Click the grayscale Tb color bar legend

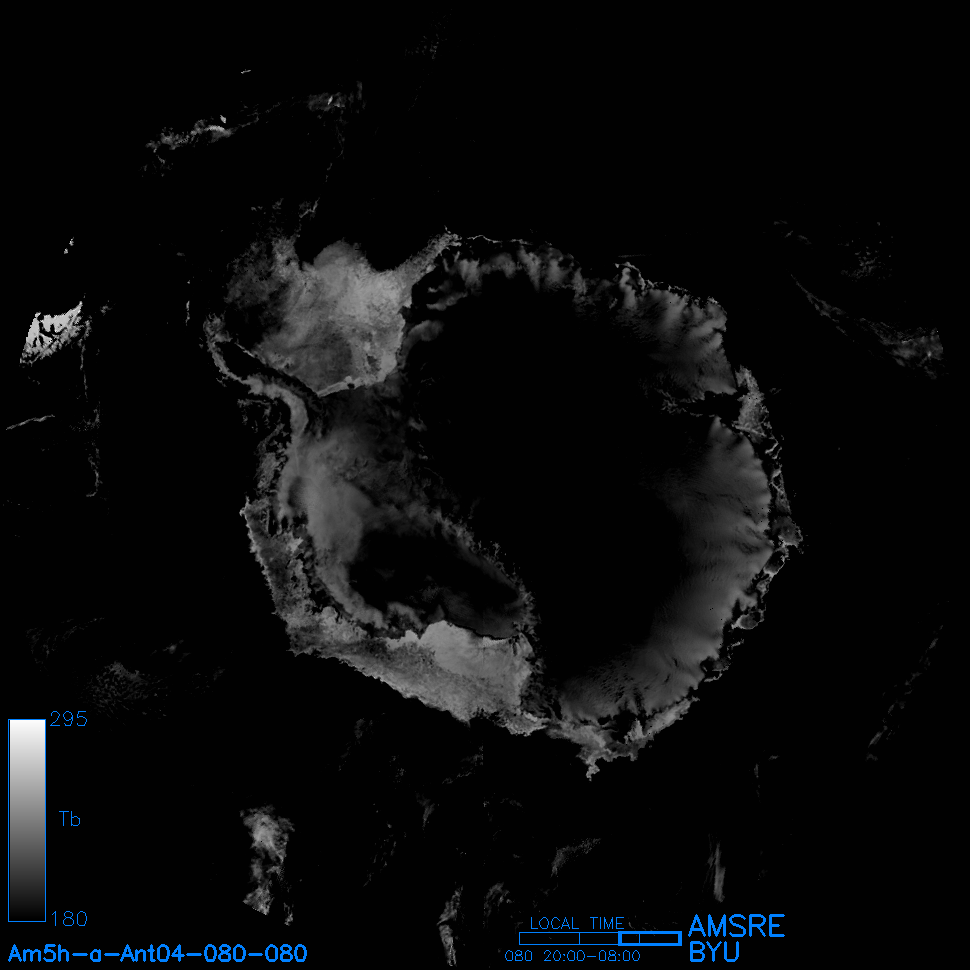coord(27,820)
